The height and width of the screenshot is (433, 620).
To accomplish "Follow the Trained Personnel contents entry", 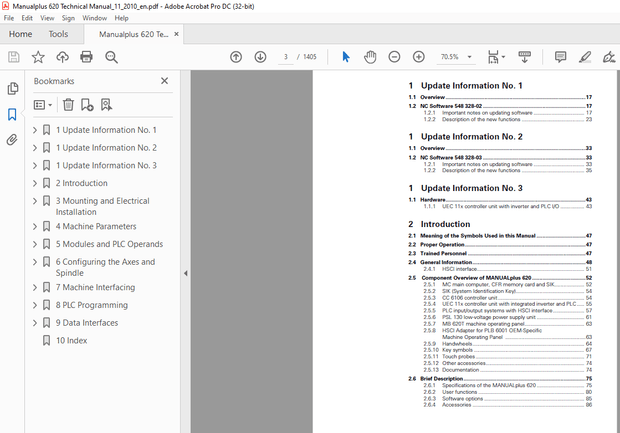I will pyautogui.click(x=500, y=253).
